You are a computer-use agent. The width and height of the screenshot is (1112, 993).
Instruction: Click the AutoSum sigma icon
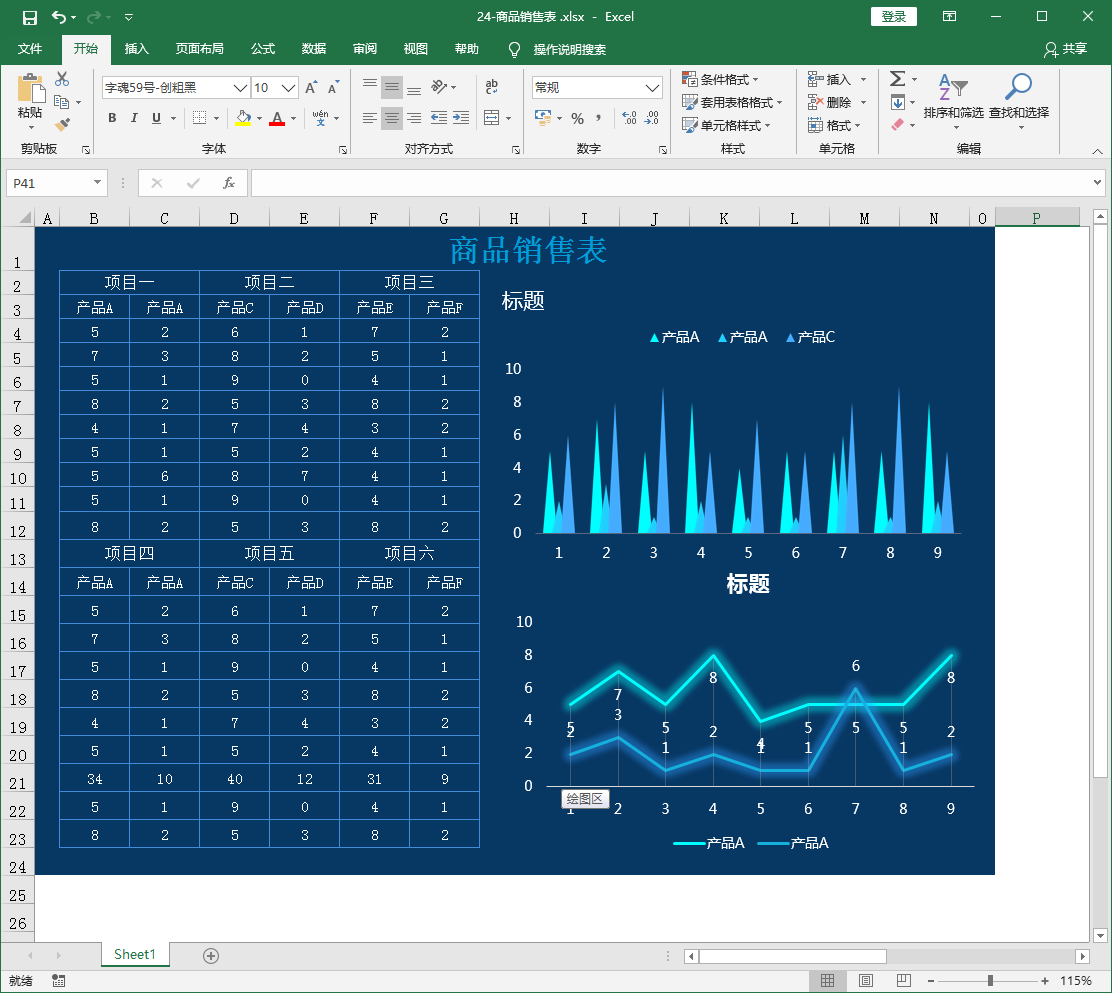pos(897,79)
